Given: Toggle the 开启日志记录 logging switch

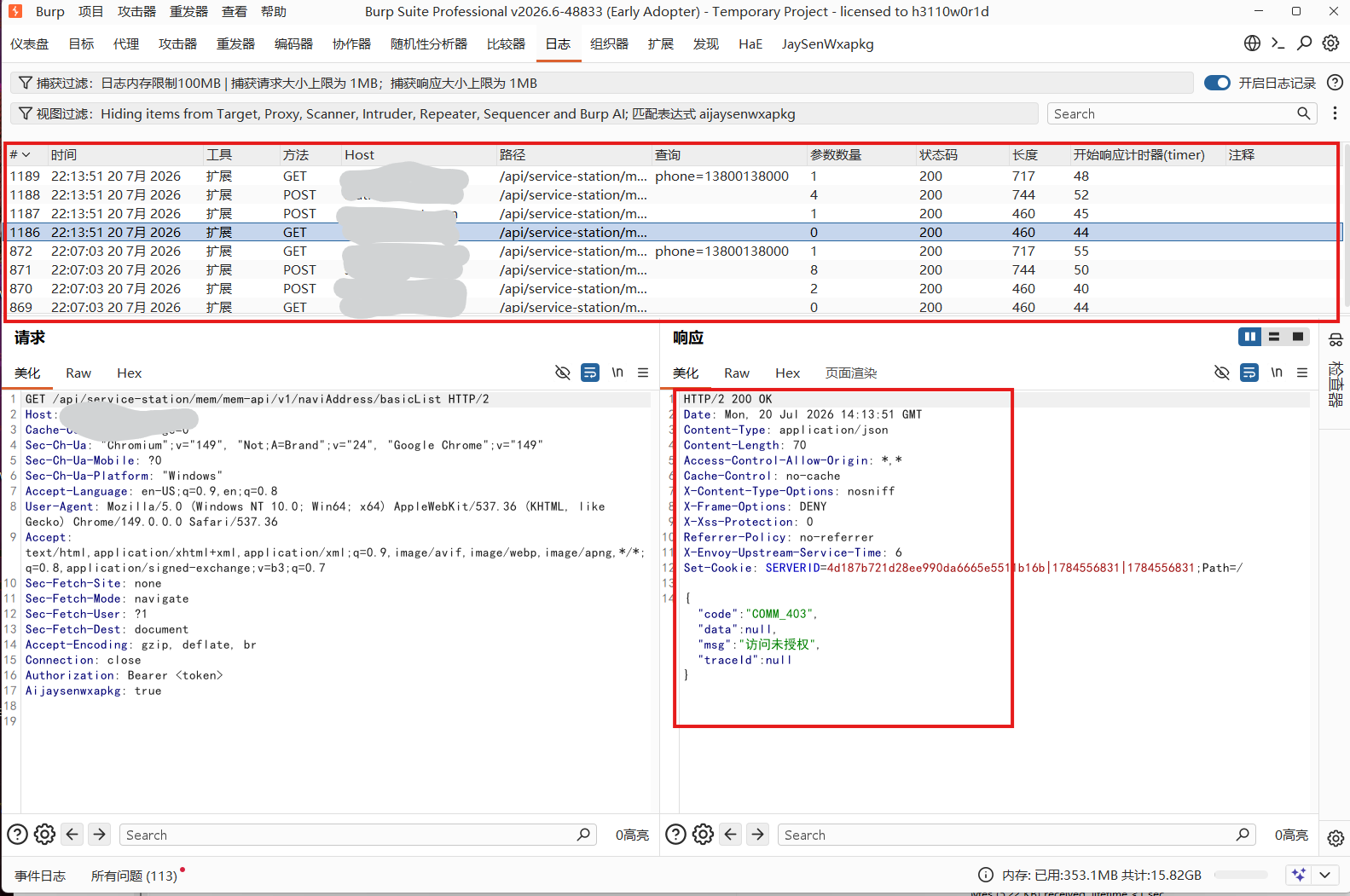Looking at the screenshot, I should [1217, 83].
